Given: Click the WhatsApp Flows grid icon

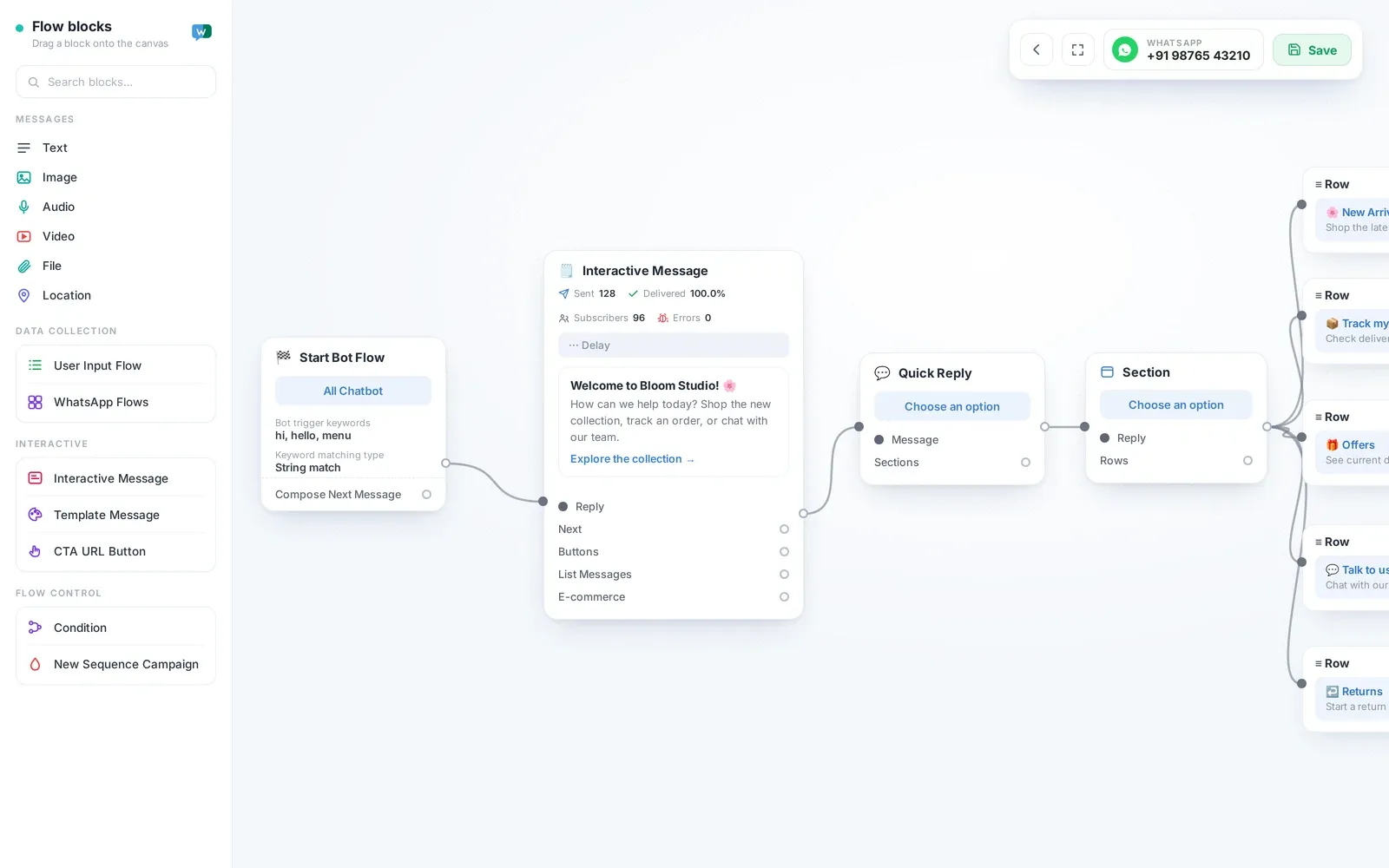Looking at the screenshot, I should (x=36, y=402).
